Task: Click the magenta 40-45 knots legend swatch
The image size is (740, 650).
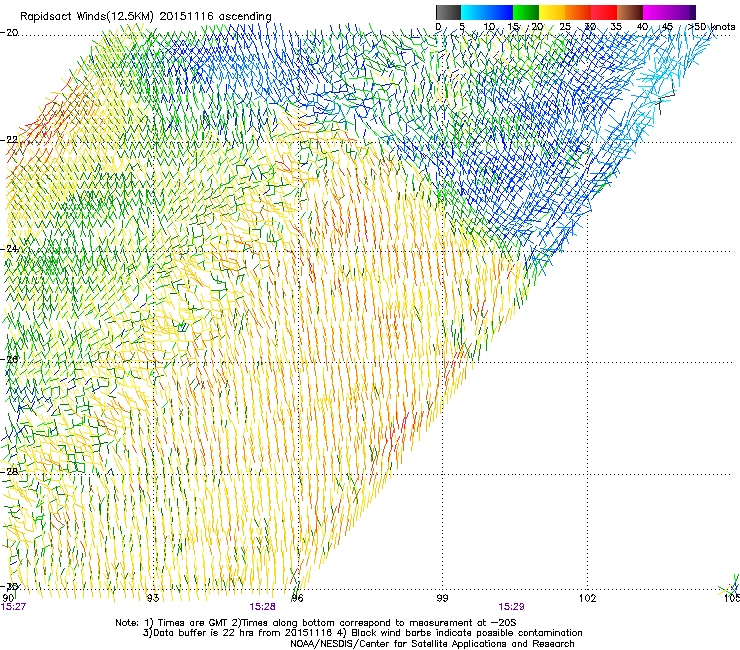Action: tap(656, 12)
